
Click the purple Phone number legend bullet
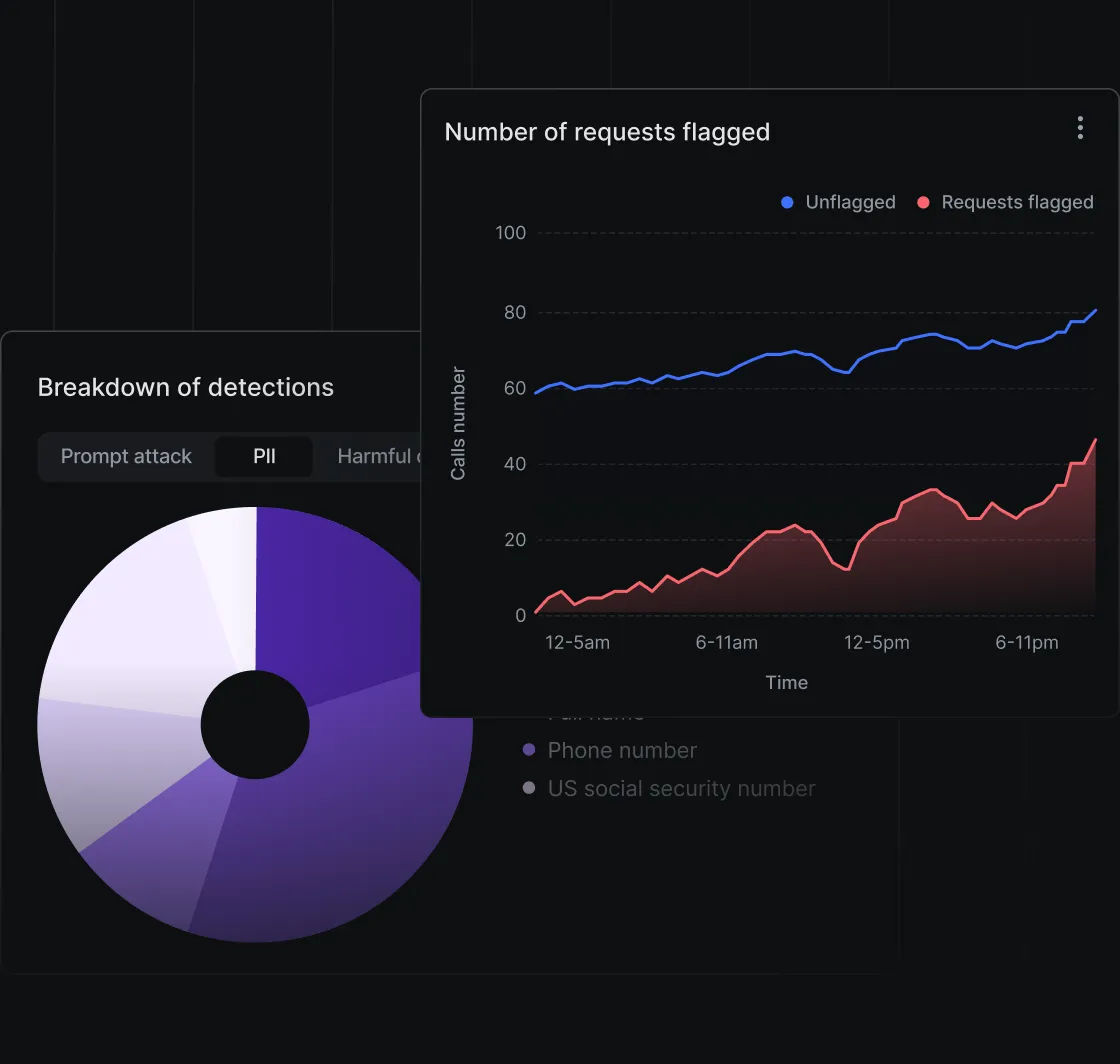(528, 750)
